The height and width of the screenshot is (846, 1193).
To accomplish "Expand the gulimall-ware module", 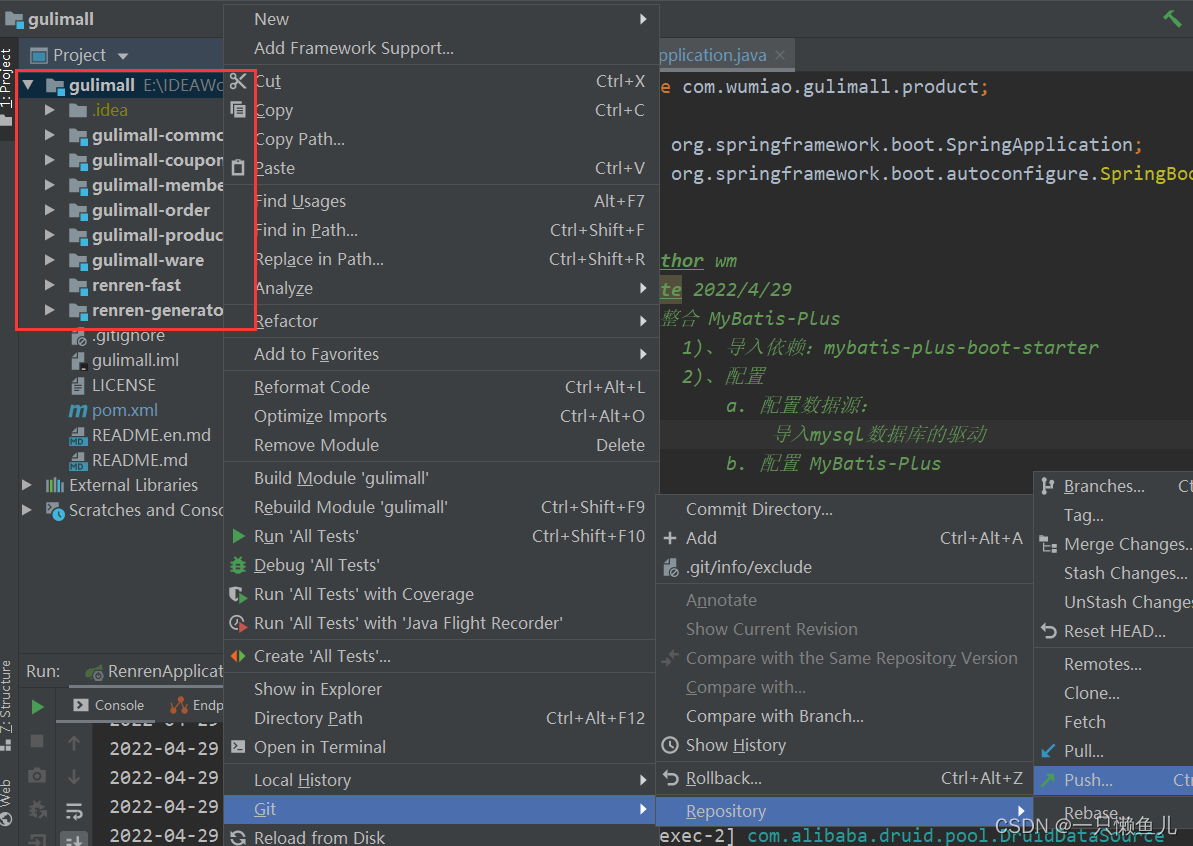I will [49, 260].
